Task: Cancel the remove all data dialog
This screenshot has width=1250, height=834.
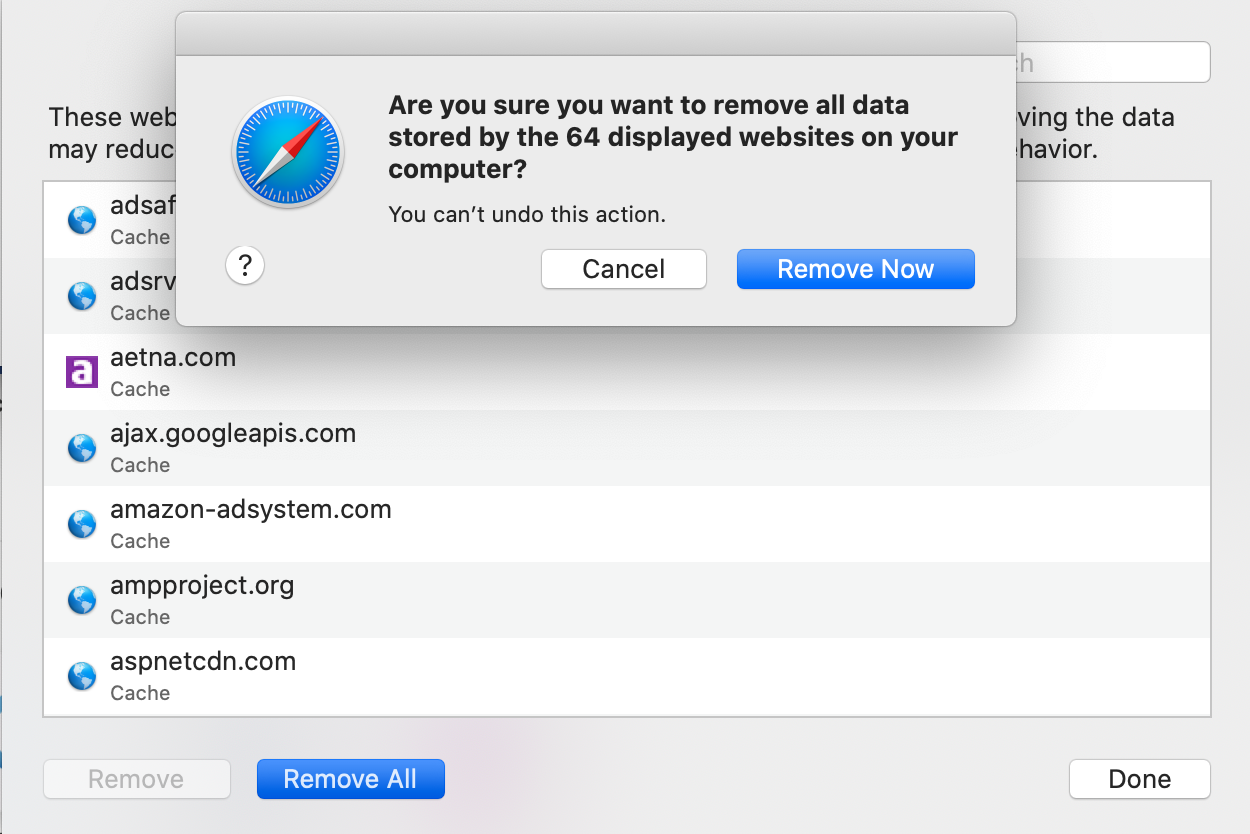Action: pos(624,269)
